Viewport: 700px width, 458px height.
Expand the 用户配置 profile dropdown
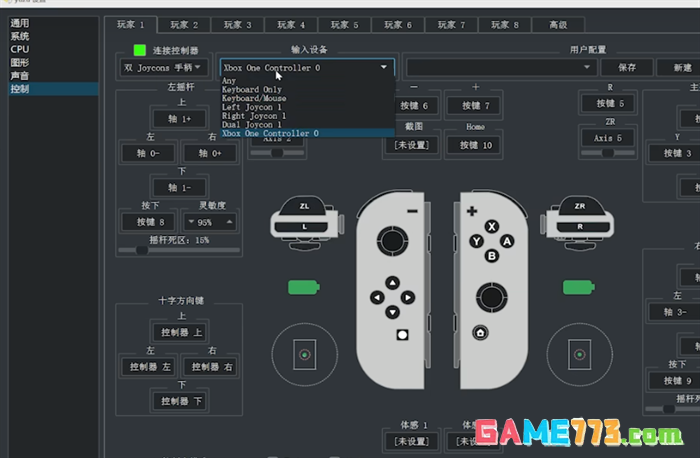click(501, 67)
